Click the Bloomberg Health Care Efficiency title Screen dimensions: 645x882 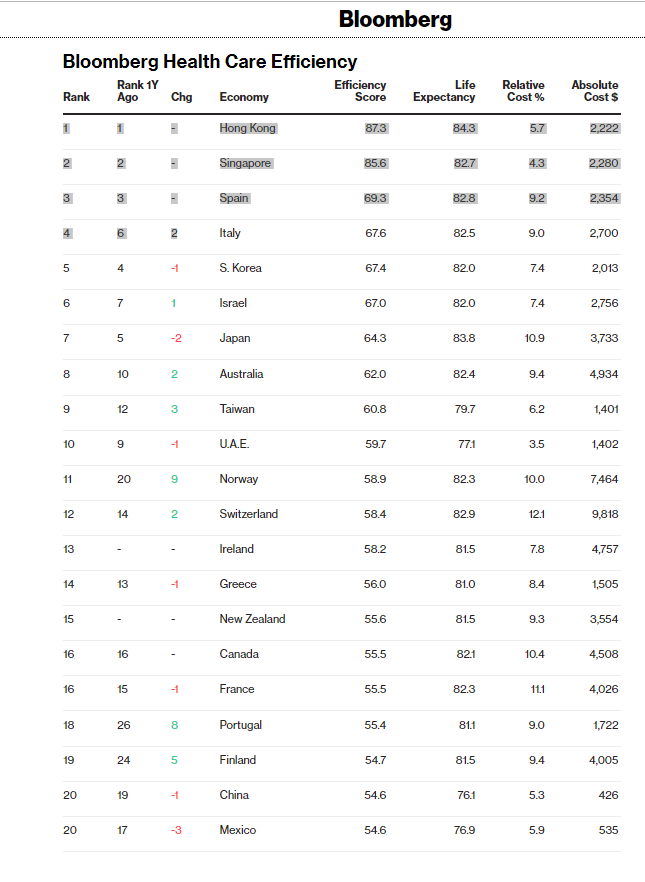[210, 61]
